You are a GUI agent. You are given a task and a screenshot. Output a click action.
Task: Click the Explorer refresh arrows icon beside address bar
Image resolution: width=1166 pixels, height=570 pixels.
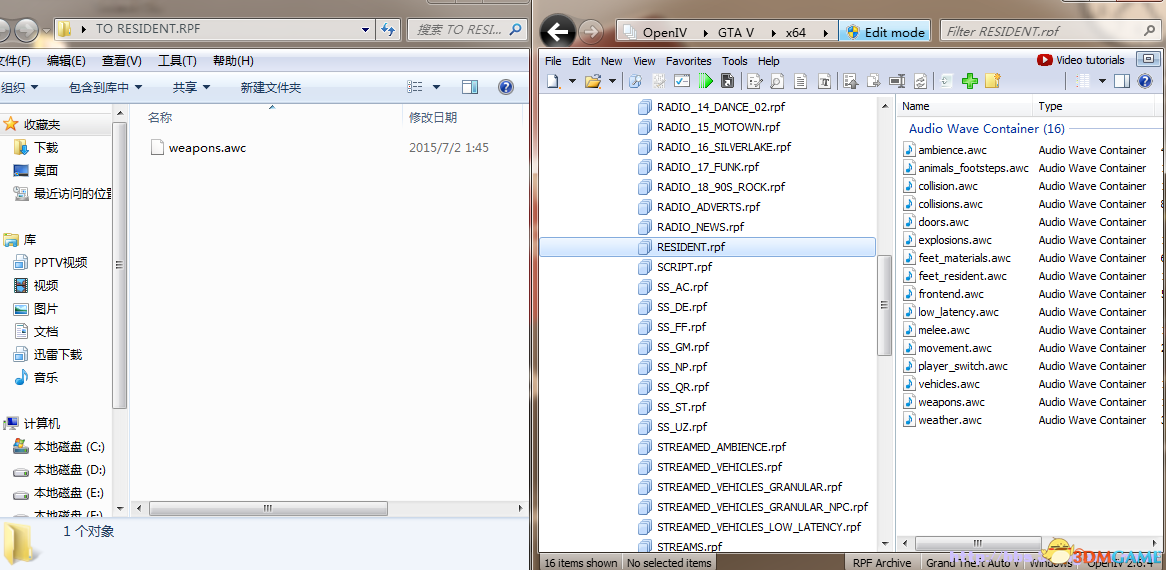point(387,30)
